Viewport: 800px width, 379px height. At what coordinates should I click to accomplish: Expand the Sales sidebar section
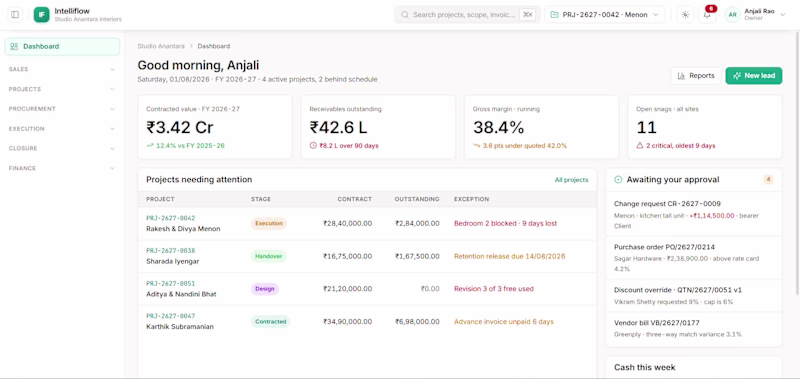(62, 69)
